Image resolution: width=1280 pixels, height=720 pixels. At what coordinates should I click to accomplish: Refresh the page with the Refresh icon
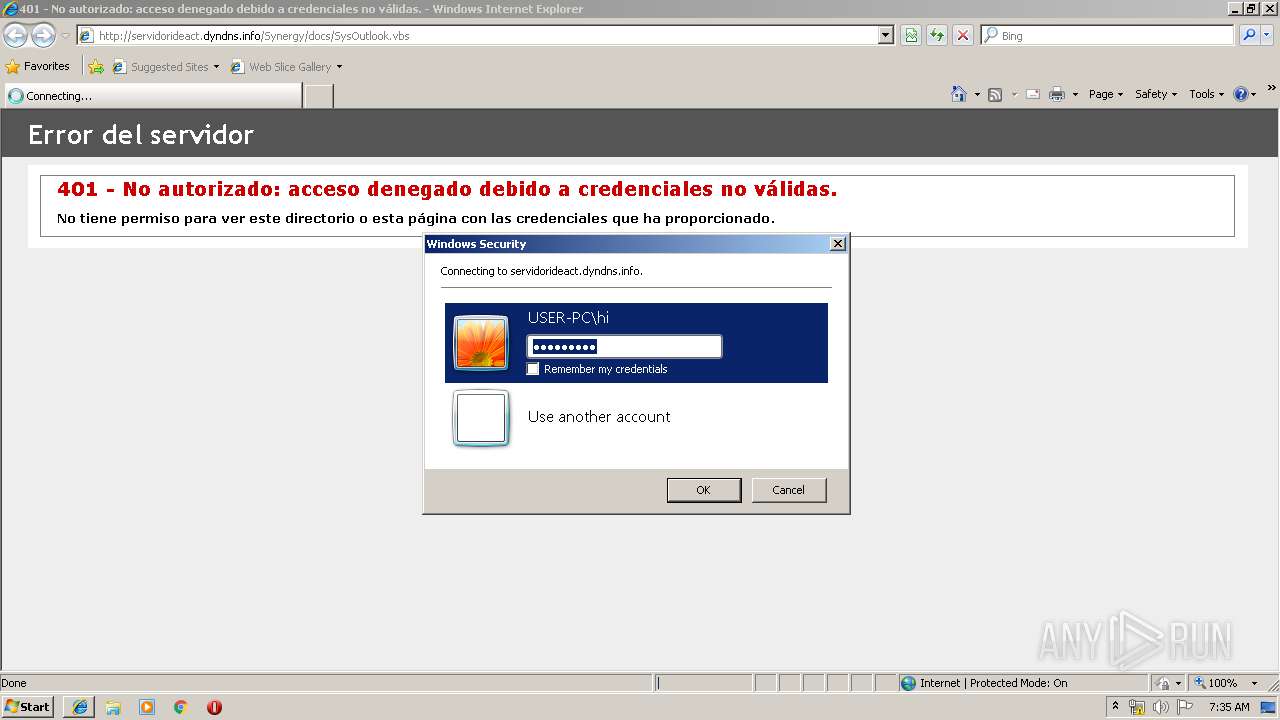coord(937,35)
